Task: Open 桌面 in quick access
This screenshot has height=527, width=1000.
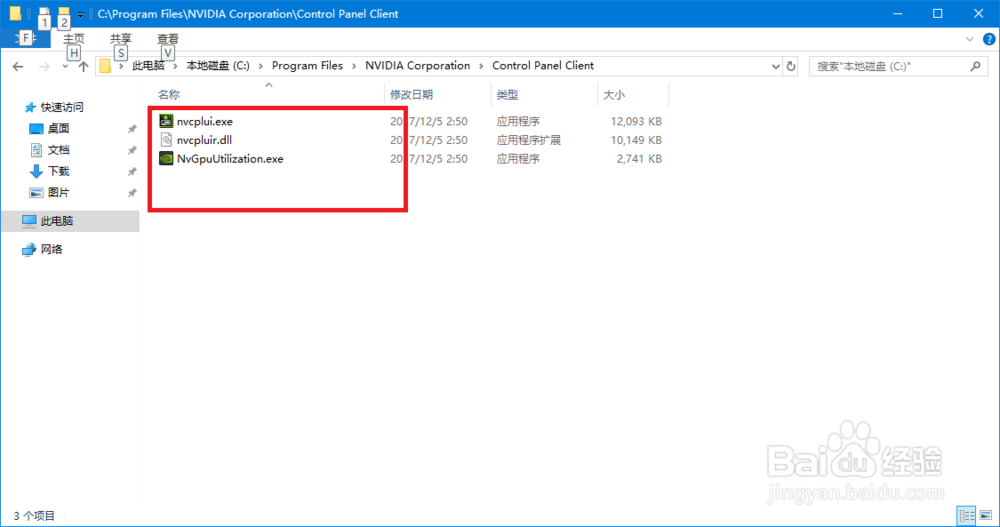Action: (x=59, y=128)
